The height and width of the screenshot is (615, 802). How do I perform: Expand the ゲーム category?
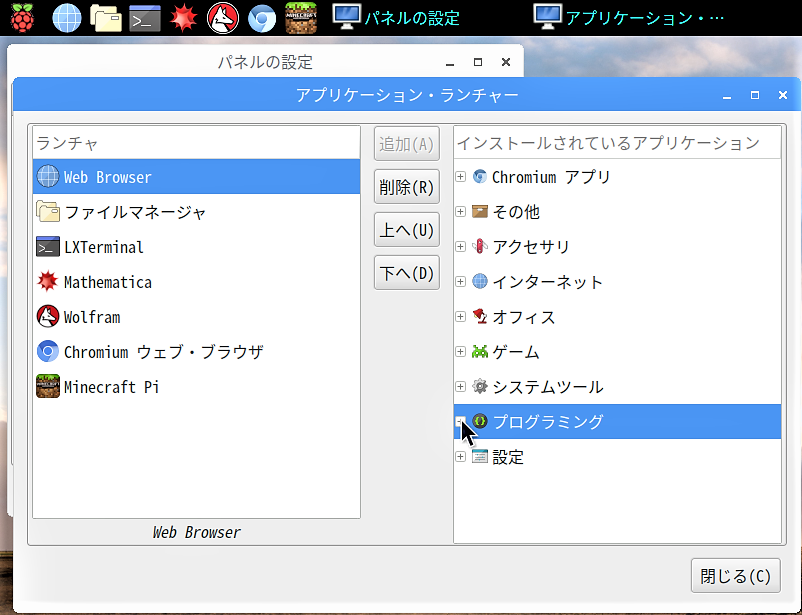pyautogui.click(x=460, y=352)
